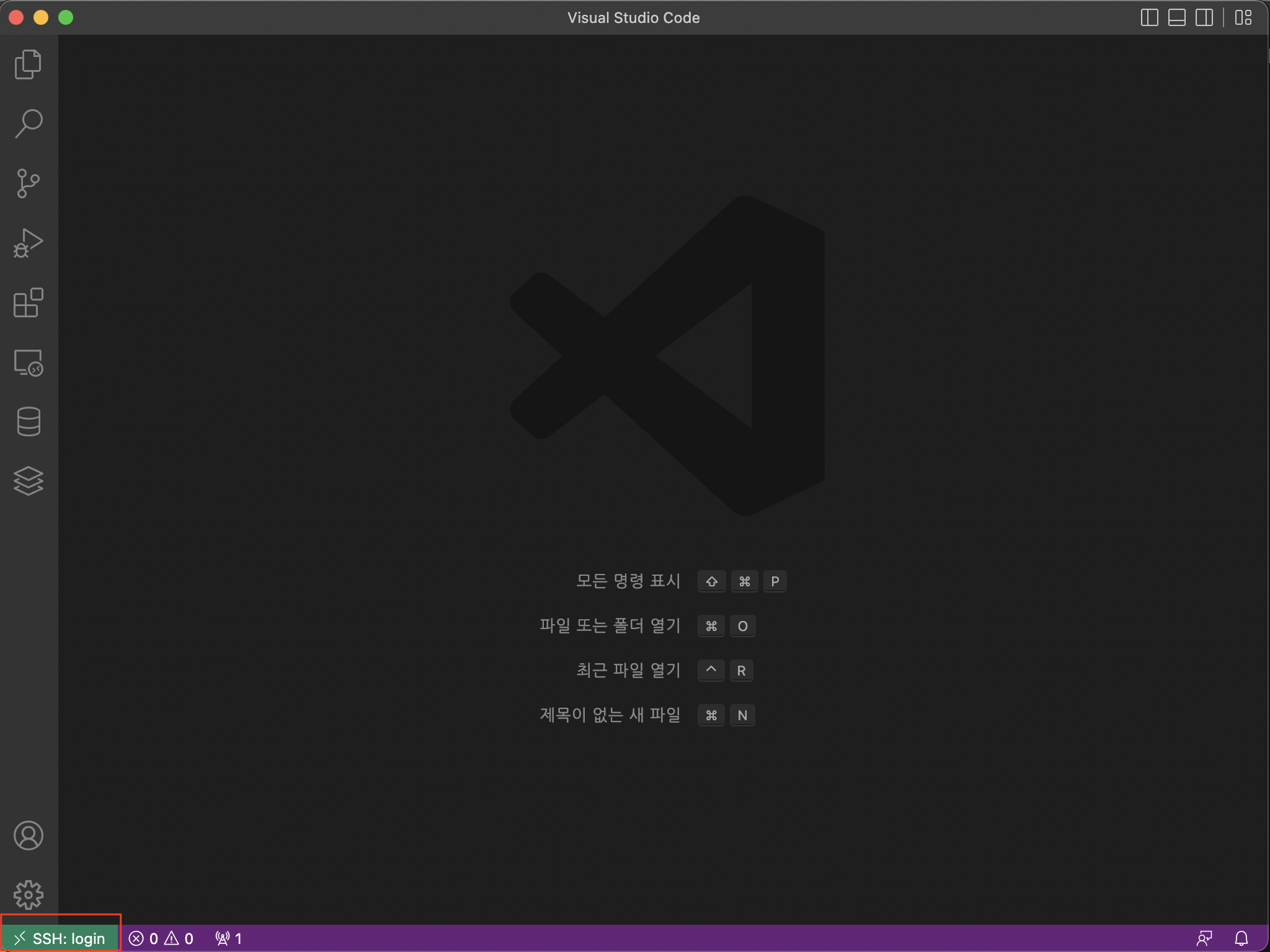Screen dimensions: 1270x952
Task: Open the Extensions view icon
Action: coord(28,302)
